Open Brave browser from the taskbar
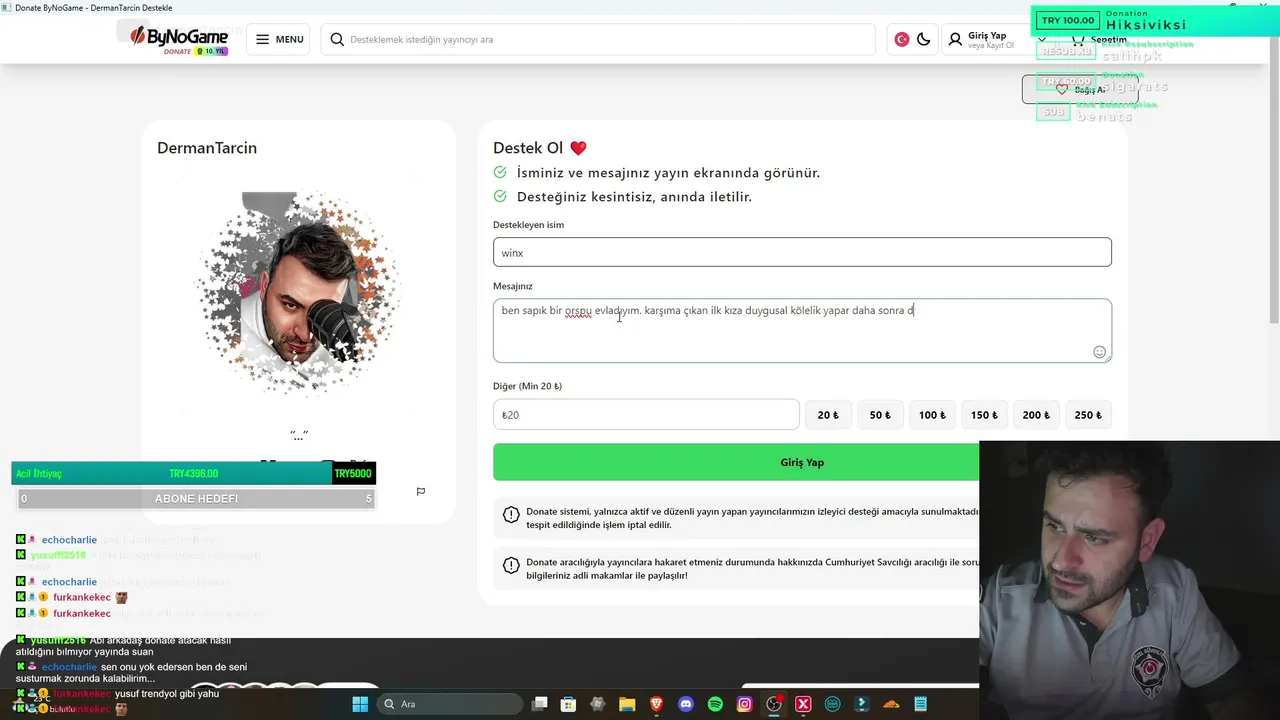The image size is (1280, 720). [656, 704]
